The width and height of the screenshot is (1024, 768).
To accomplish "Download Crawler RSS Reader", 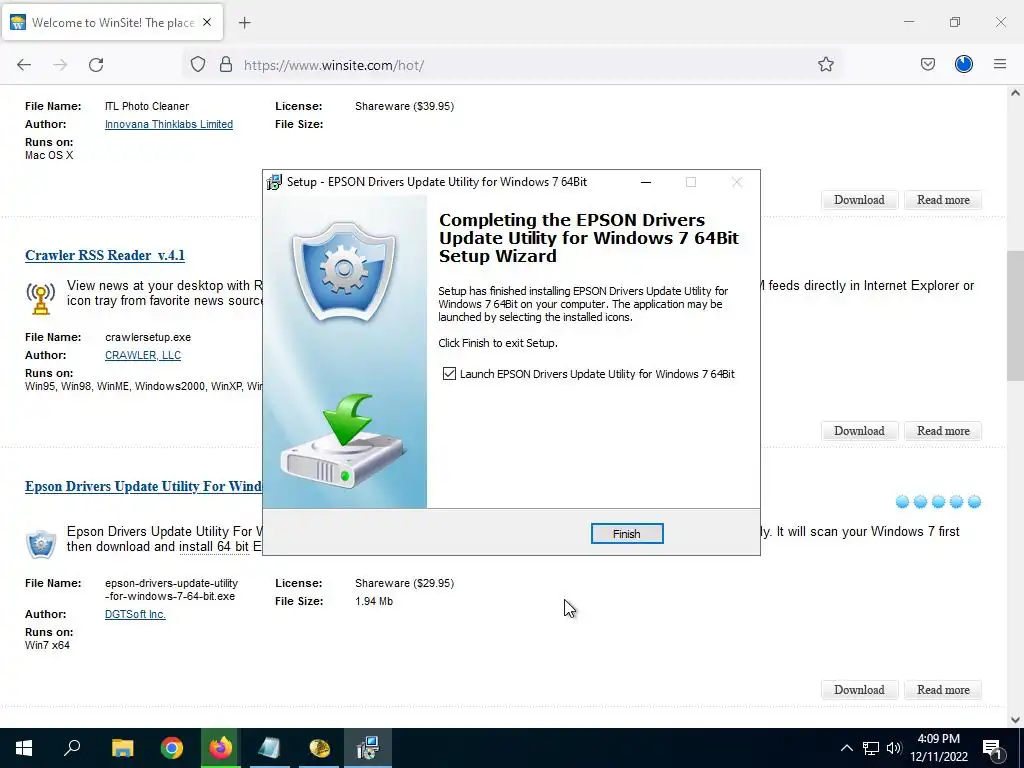I will tap(859, 431).
